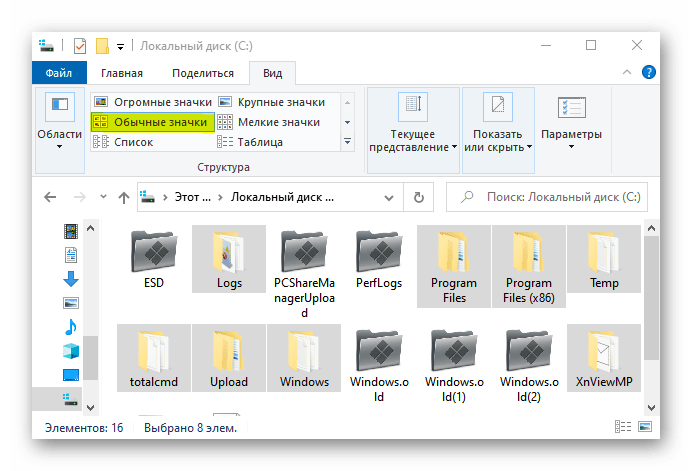Image resolution: width=692 pixels, height=471 pixels.
Task: Select Local Disk drive in sidebar
Action: (x=70, y=399)
